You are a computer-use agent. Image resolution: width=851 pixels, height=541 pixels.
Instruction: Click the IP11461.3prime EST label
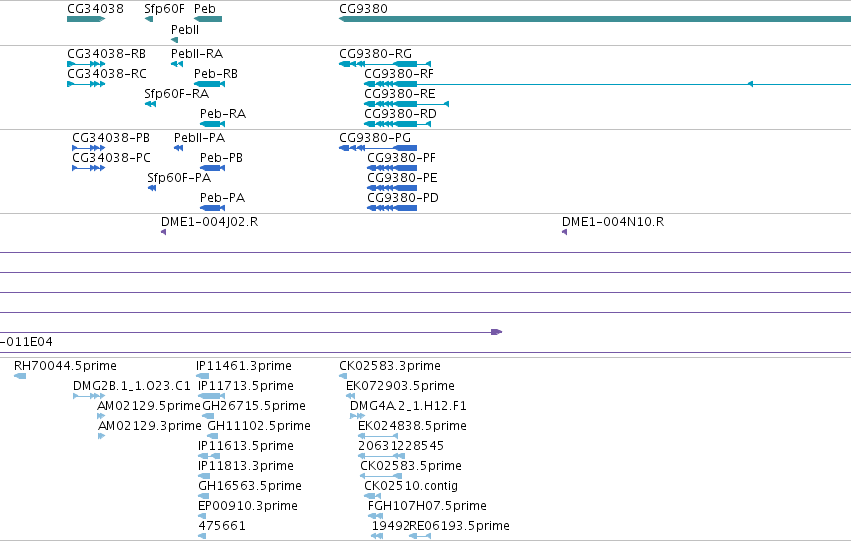[244, 366]
